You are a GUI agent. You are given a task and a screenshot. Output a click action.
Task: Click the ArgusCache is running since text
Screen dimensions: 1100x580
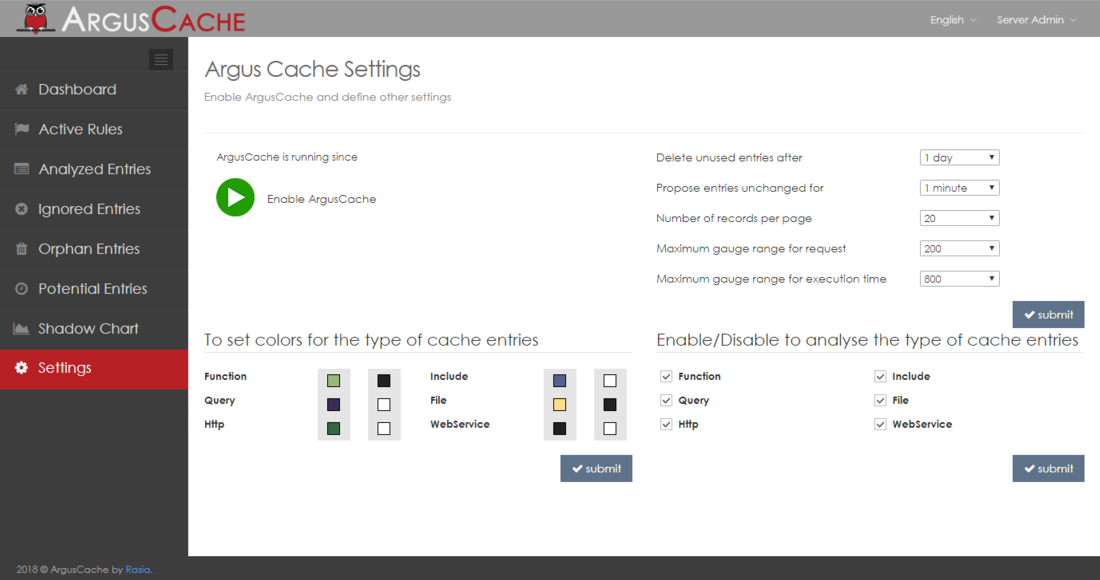287,157
